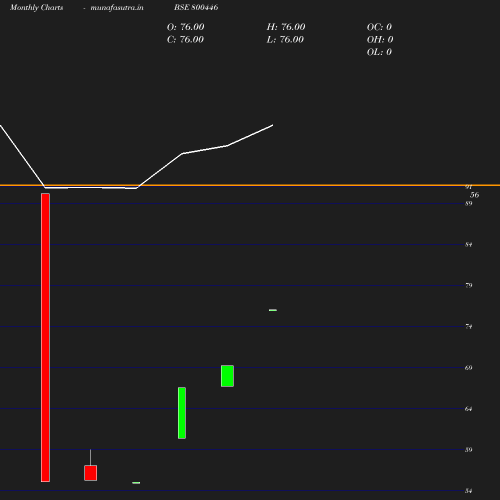The image size is (500, 500).
Task: Click the '84' price axis label
Action: [x=469, y=245]
